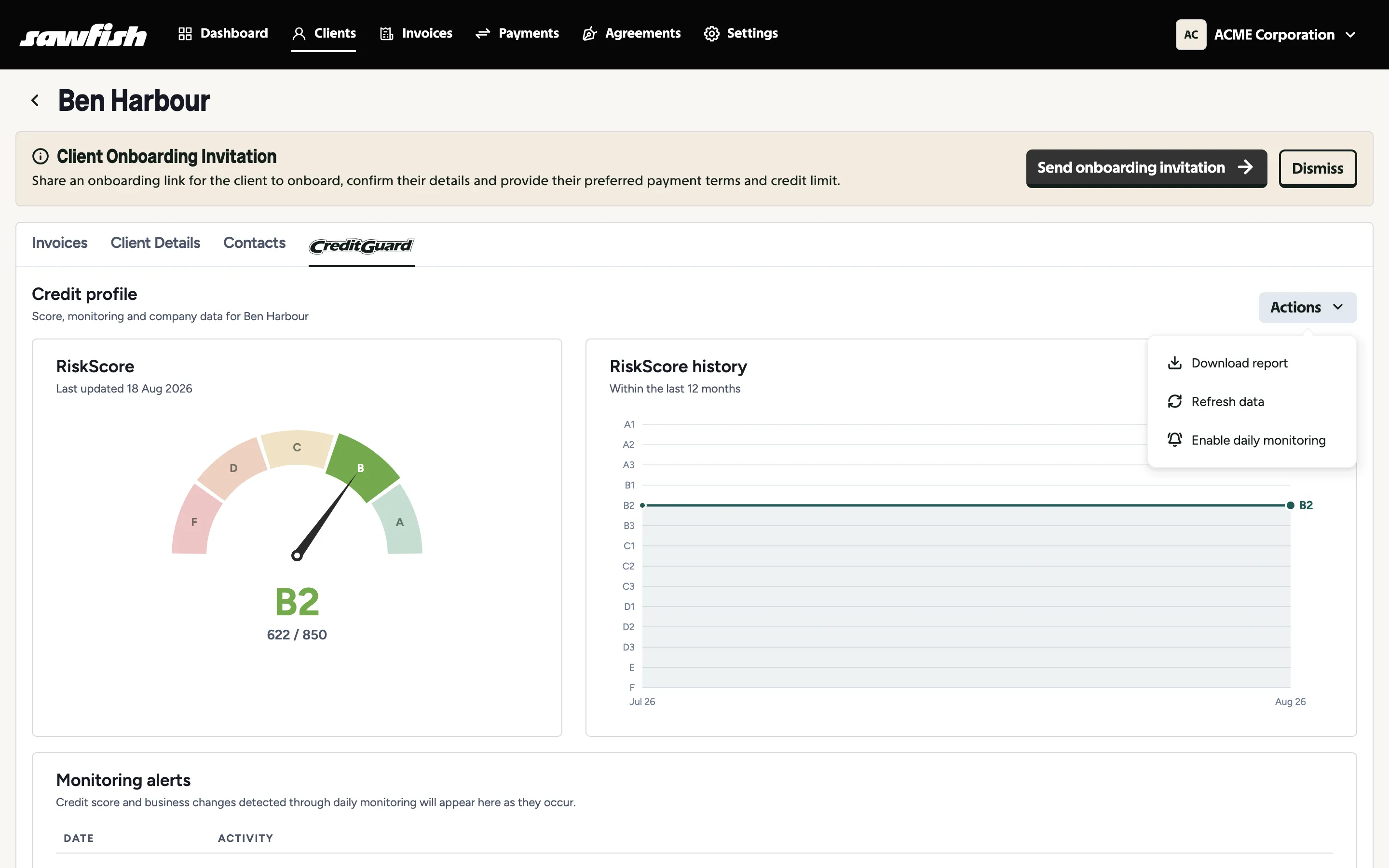The image size is (1389, 868).
Task: Click the AC account avatar
Action: [1190, 34]
